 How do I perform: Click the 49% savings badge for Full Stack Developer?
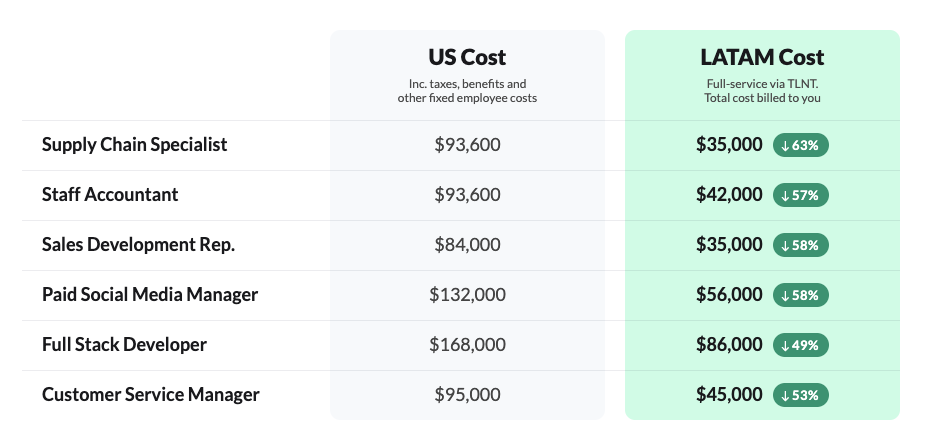click(x=801, y=345)
